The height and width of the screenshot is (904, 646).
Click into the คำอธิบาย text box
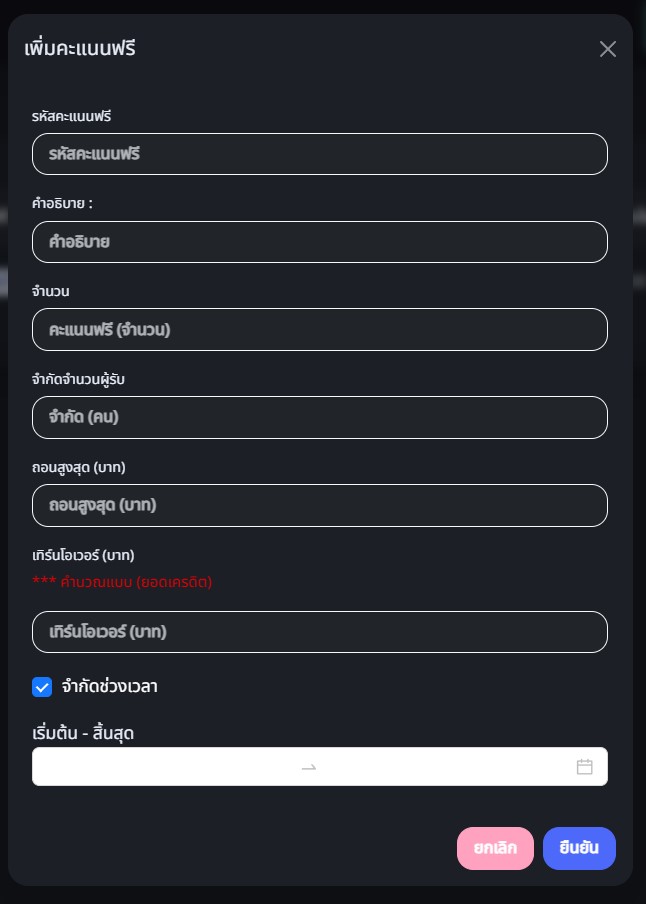pyautogui.click(x=320, y=242)
